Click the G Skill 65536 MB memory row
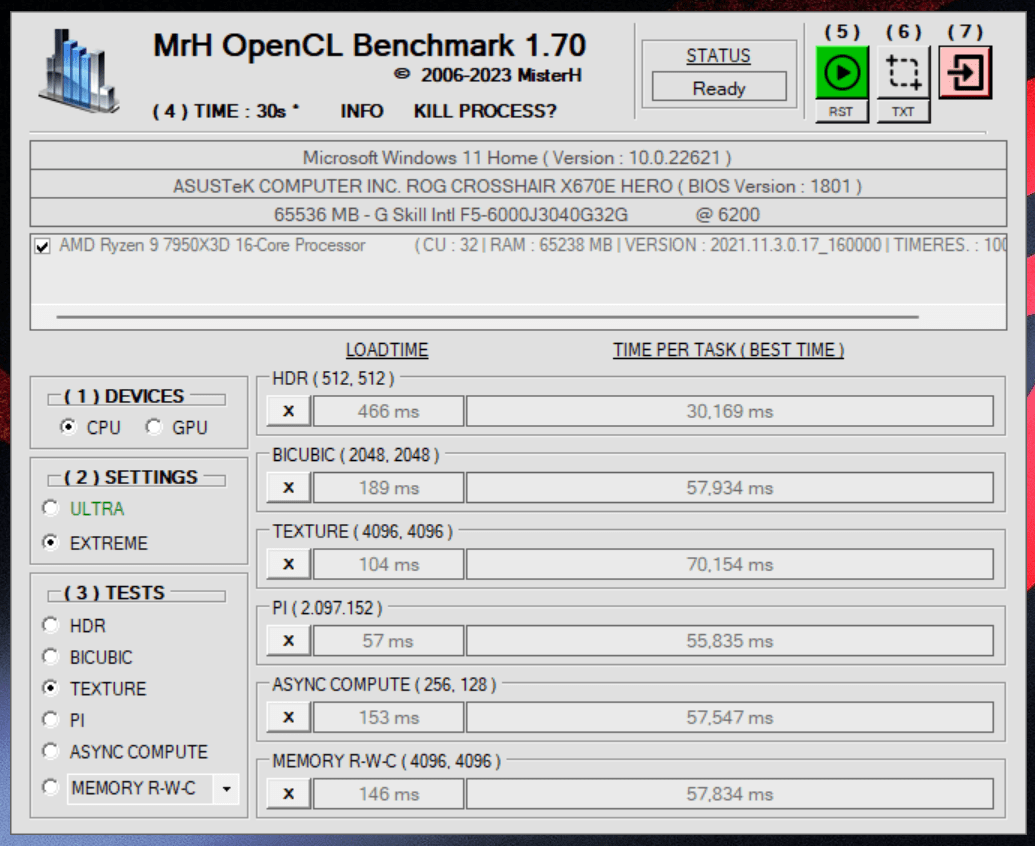Screen dimensions: 1035x846 pos(518,214)
